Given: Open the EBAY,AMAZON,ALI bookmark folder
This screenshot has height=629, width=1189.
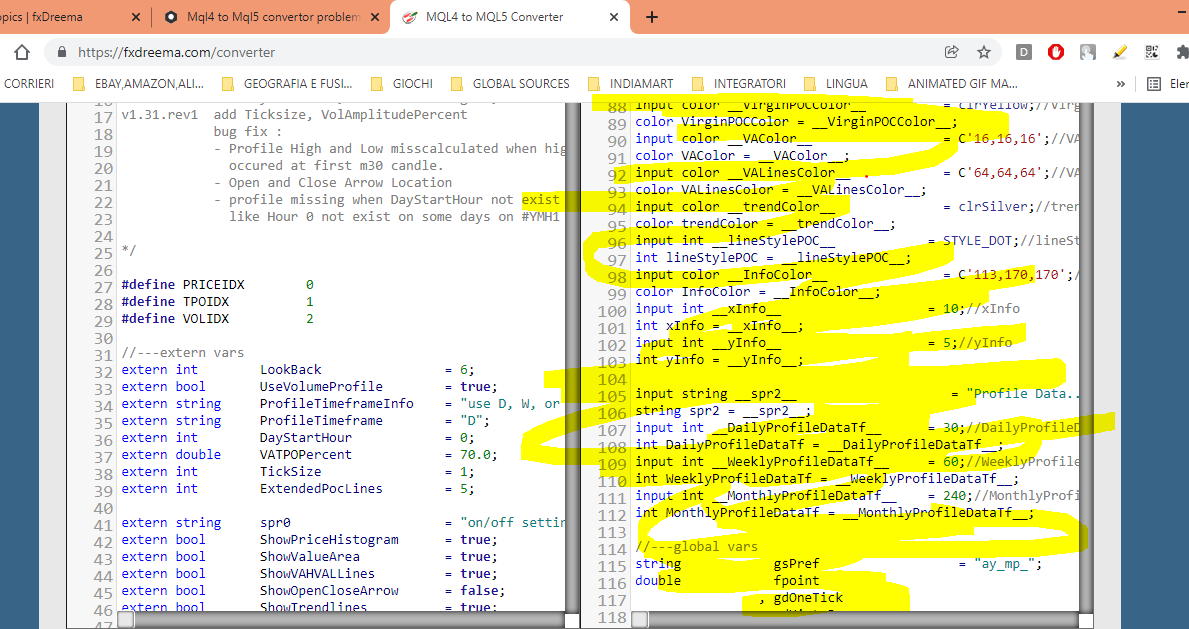Looking at the screenshot, I should pyautogui.click(x=138, y=84).
